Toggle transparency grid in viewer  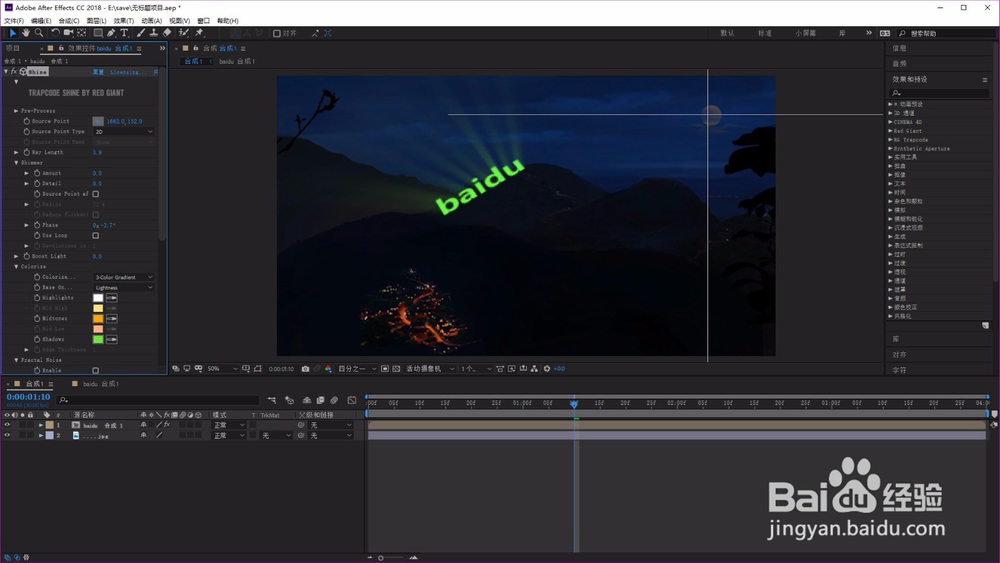point(396,369)
